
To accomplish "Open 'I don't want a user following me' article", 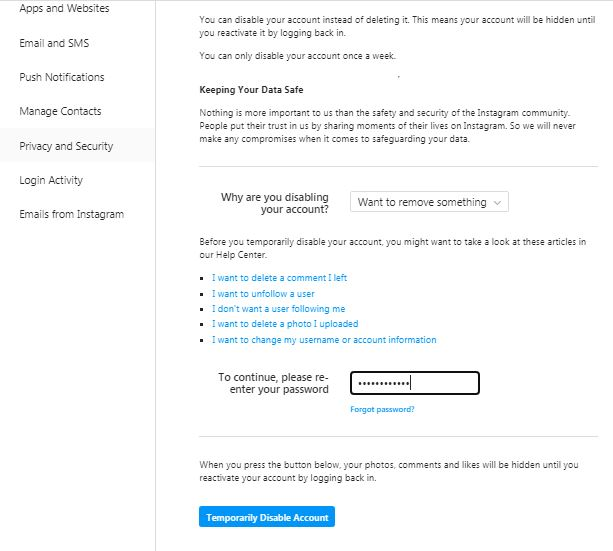I will pos(278,309).
